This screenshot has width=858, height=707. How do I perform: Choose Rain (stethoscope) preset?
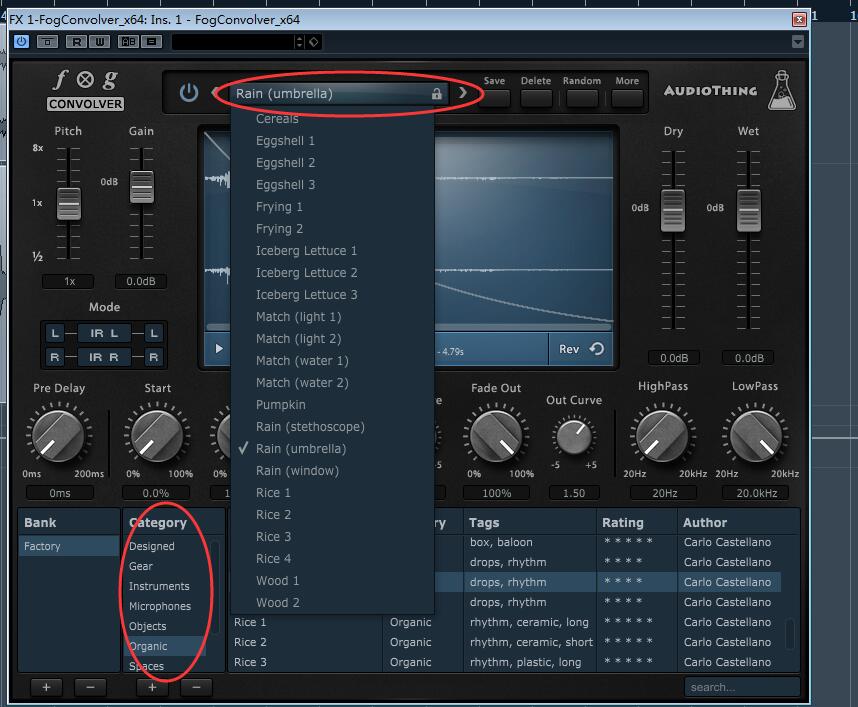332,427
